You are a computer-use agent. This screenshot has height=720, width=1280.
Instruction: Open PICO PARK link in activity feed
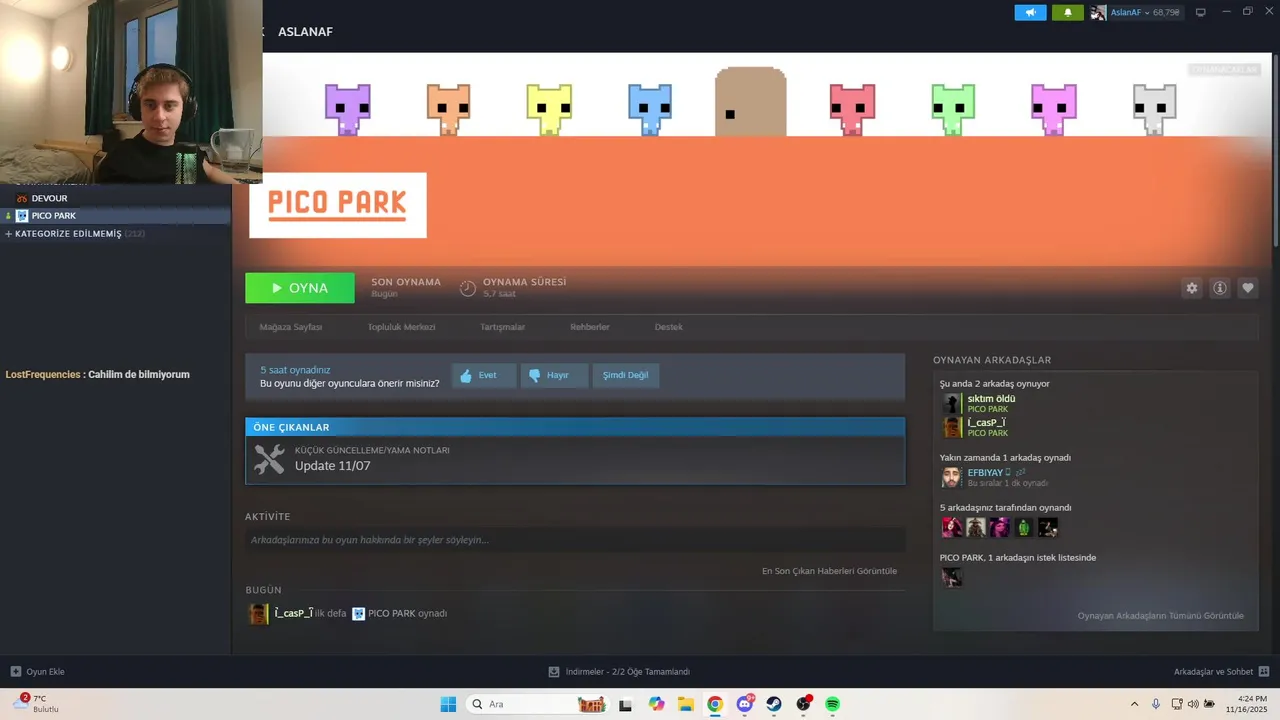pyautogui.click(x=391, y=613)
